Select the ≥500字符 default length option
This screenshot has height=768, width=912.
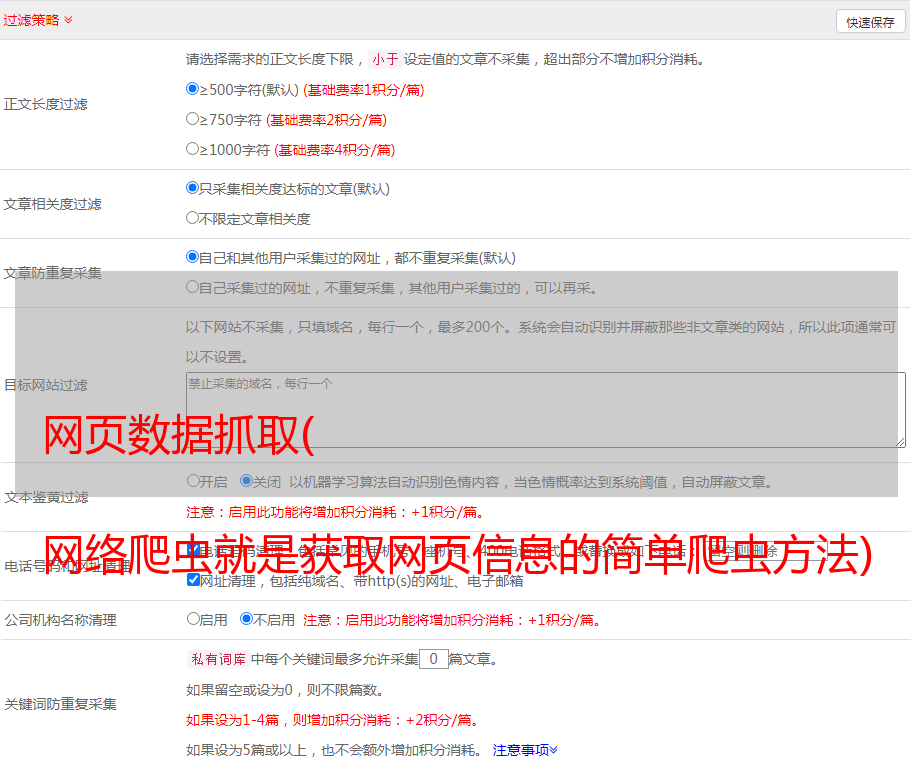[192, 89]
